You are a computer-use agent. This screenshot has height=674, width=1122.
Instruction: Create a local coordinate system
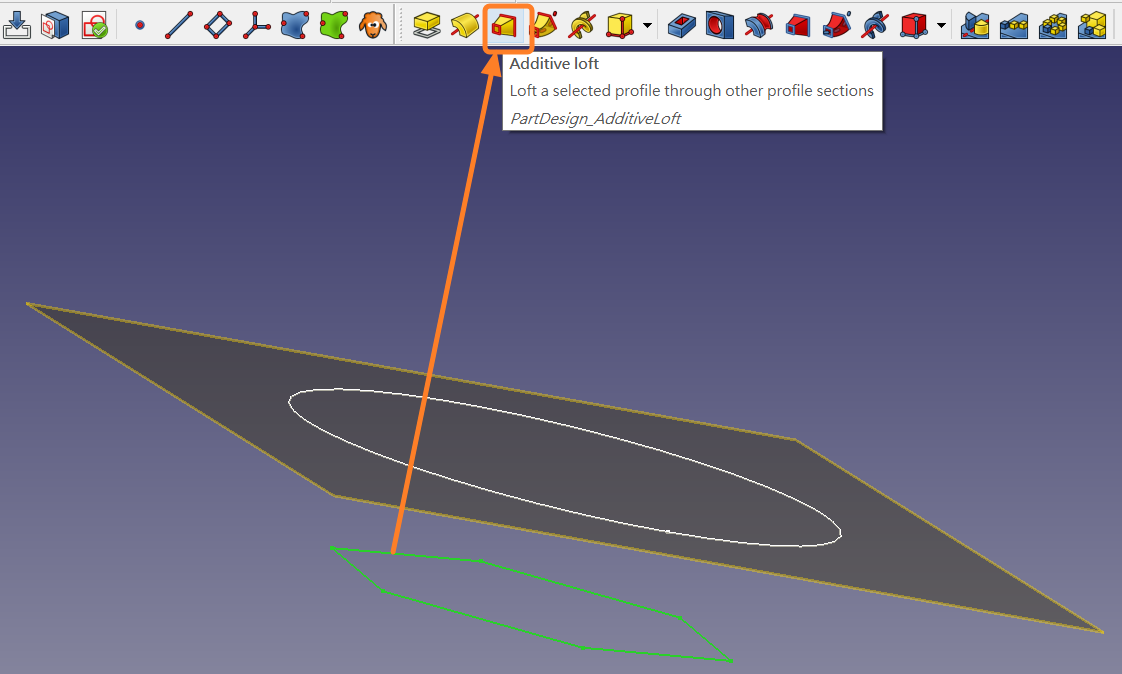[x=256, y=25]
